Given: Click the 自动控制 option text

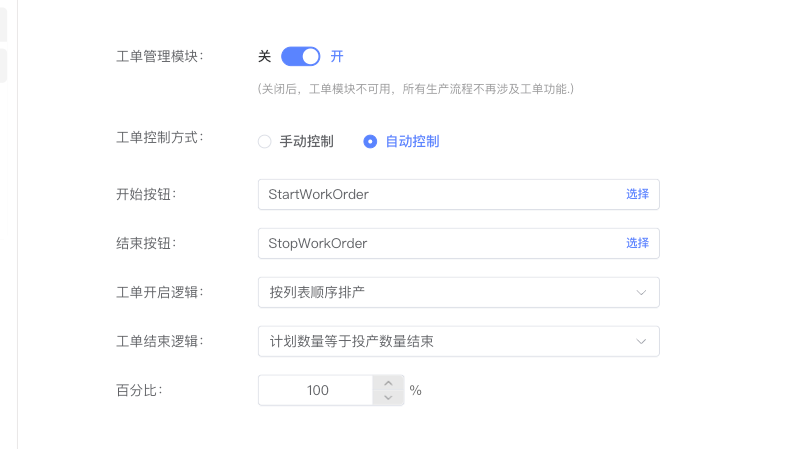Looking at the screenshot, I should click(x=412, y=141).
